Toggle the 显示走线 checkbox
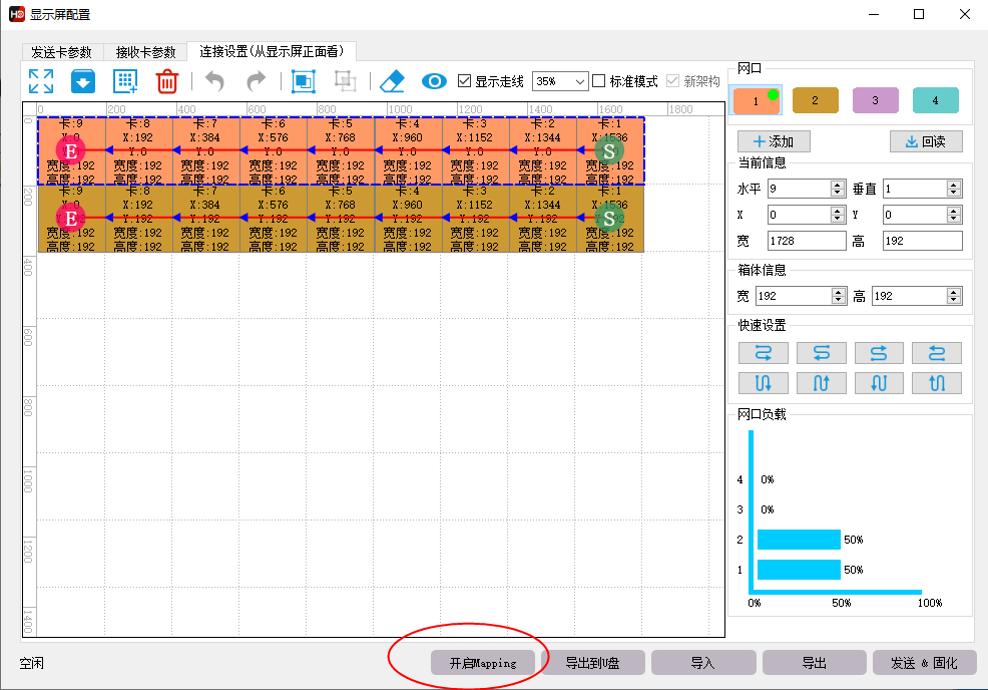The height and width of the screenshot is (690, 988). 466,81
